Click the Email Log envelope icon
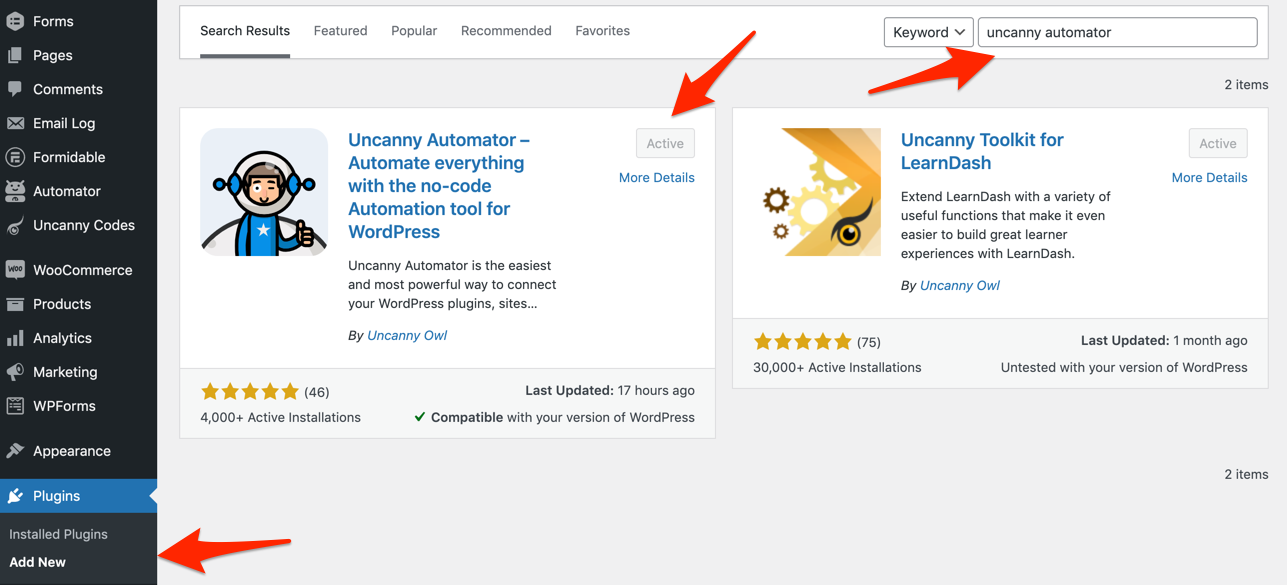 [15, 123]
